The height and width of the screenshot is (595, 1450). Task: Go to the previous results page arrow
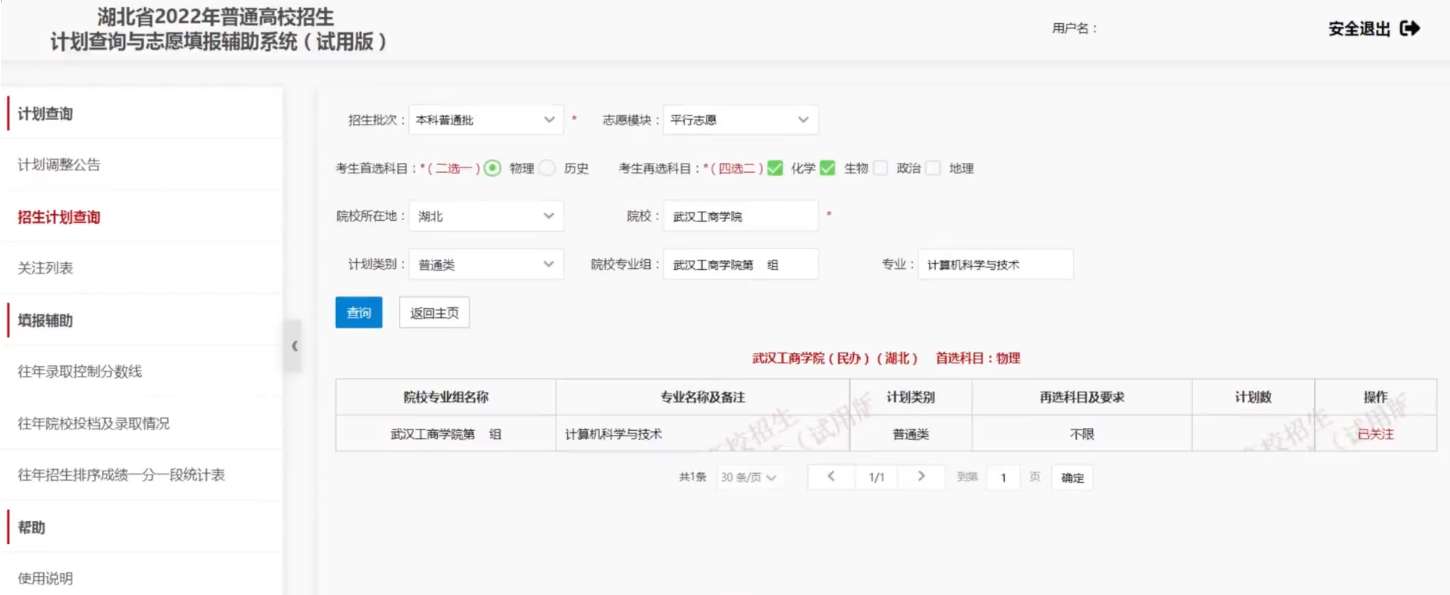(x=831, y=477)
